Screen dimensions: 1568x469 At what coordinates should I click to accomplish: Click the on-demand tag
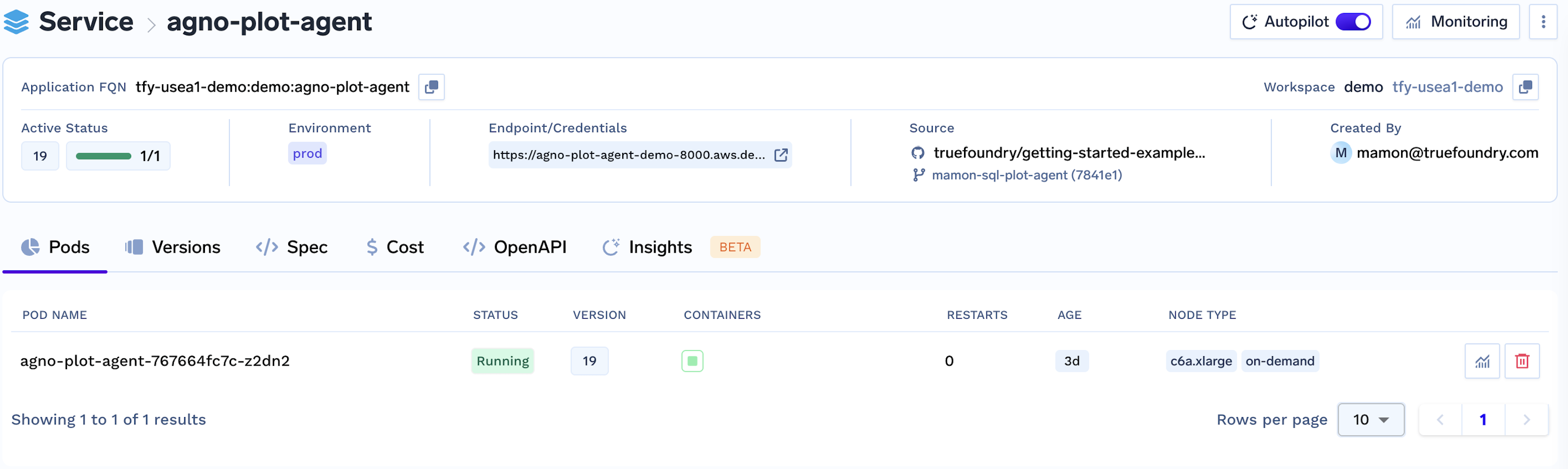point(1279,361)
